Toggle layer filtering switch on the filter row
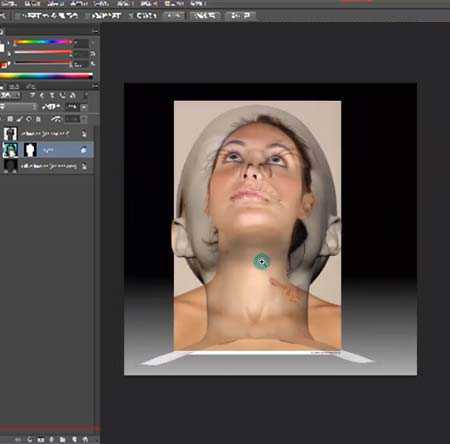This screenshot has height=444, width=450. pos(86,95)
